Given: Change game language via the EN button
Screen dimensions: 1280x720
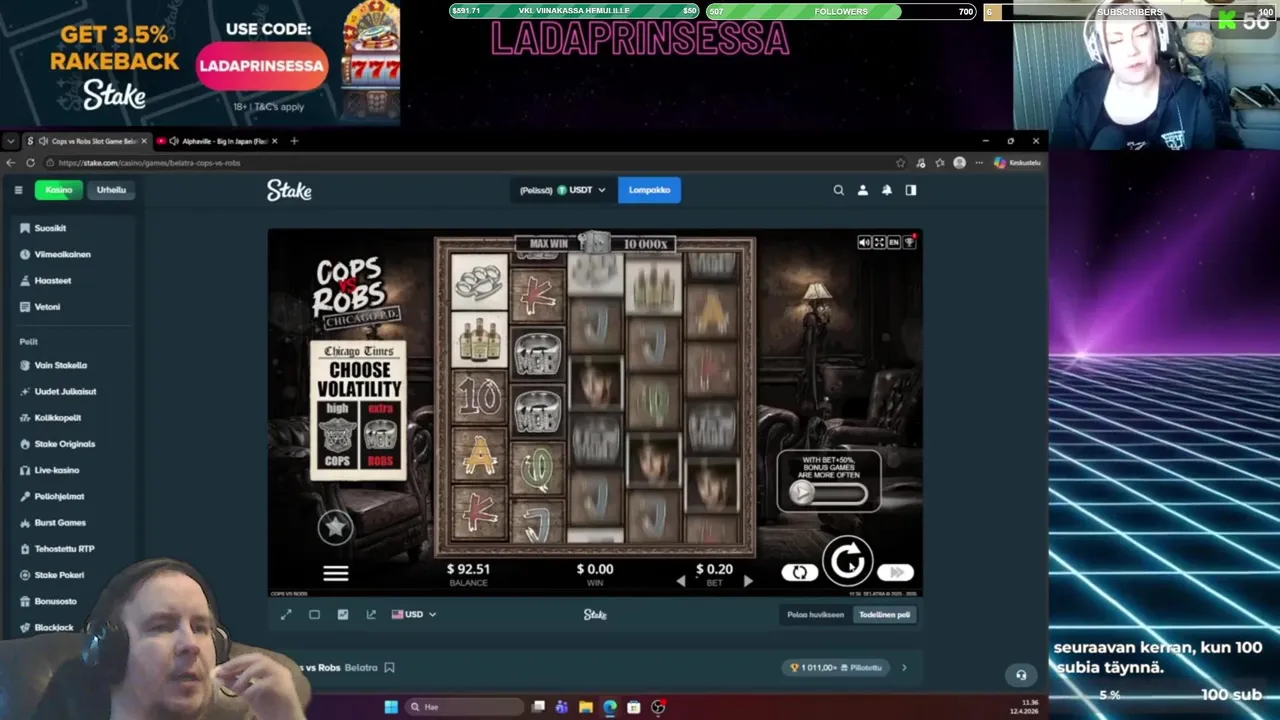Looking at the screenshot, I should click(x=894, y=242).
